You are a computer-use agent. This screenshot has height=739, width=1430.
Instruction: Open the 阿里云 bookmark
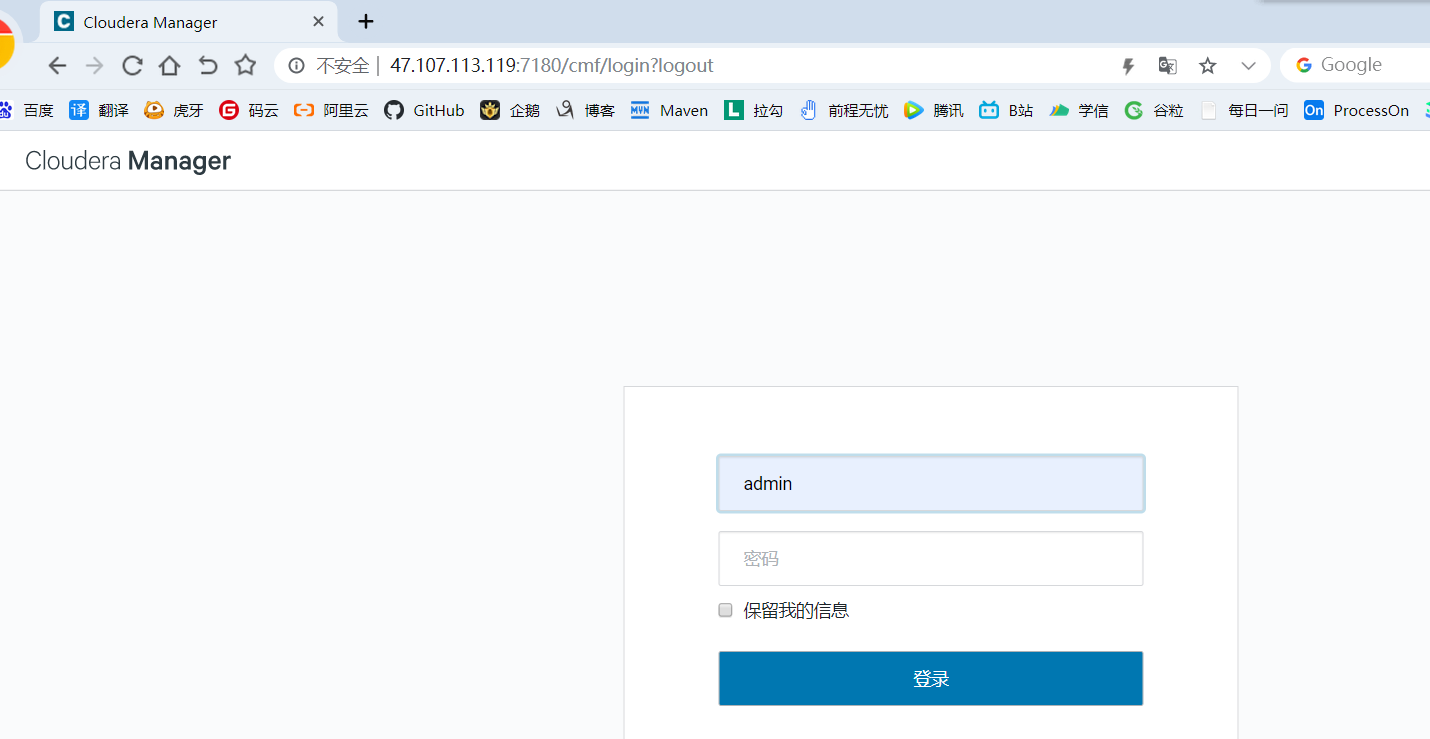[x=331, y=111]
